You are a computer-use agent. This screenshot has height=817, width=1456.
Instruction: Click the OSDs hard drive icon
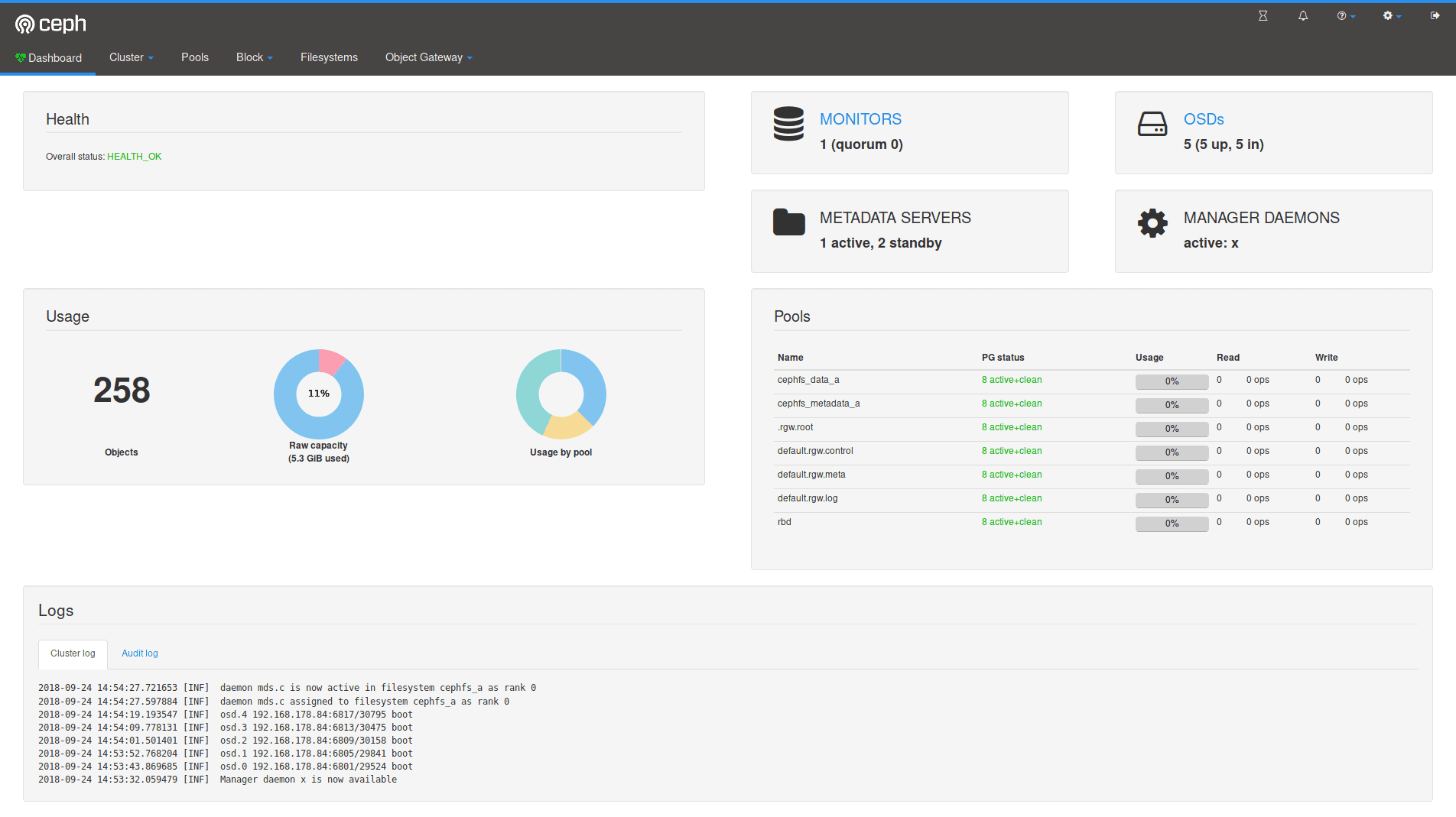point(1152,124)
